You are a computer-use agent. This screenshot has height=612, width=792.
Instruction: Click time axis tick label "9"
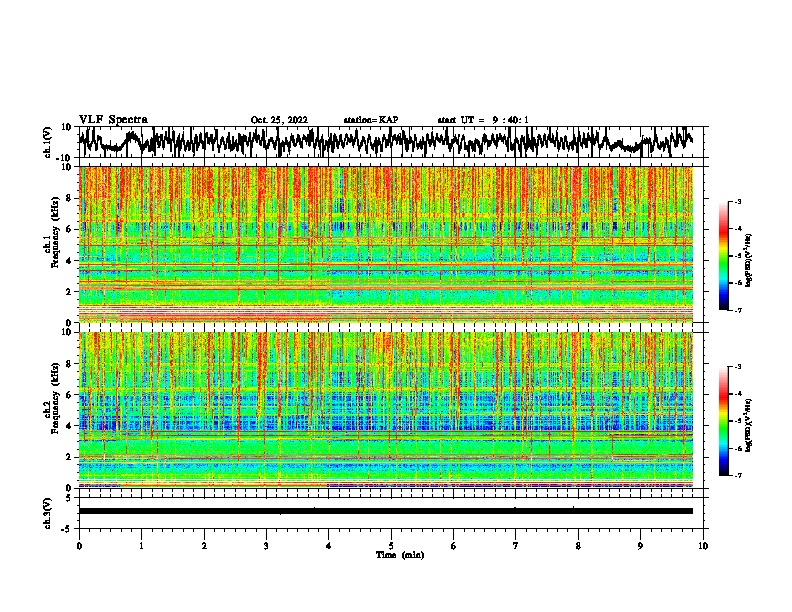[640, 546]
